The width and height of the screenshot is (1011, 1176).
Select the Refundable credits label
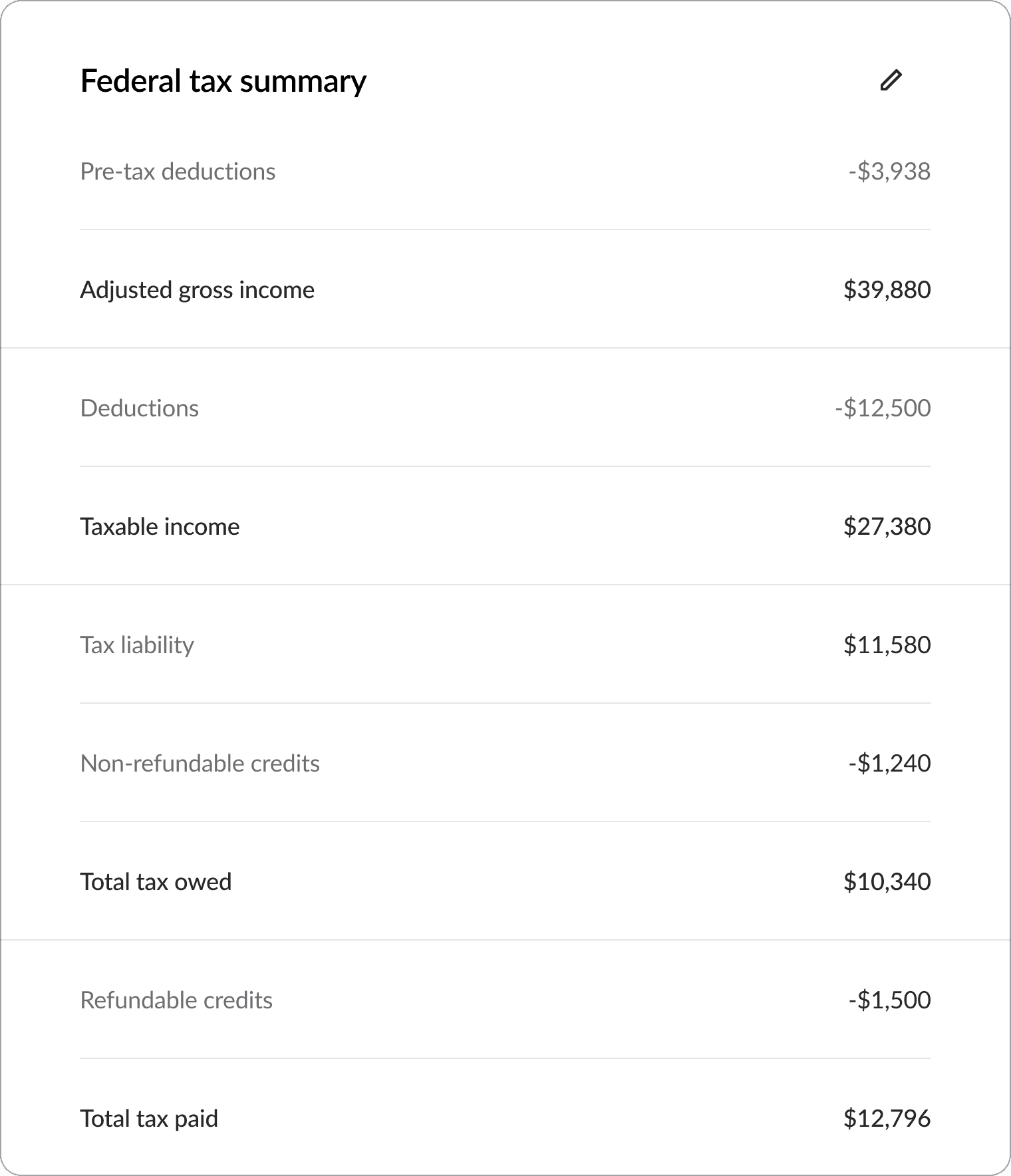176,1000
